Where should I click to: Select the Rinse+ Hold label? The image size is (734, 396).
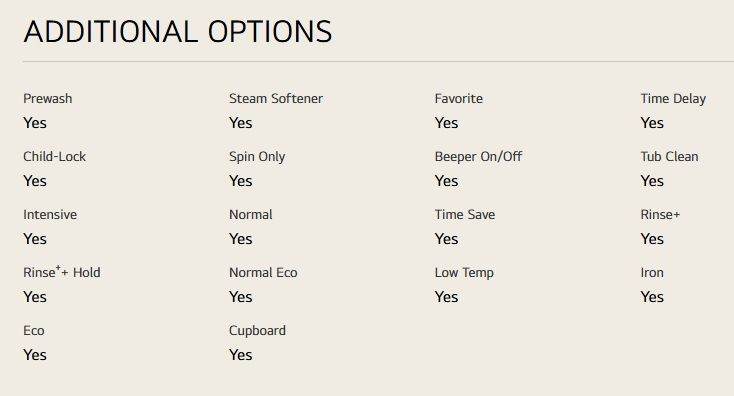[62, 272]
